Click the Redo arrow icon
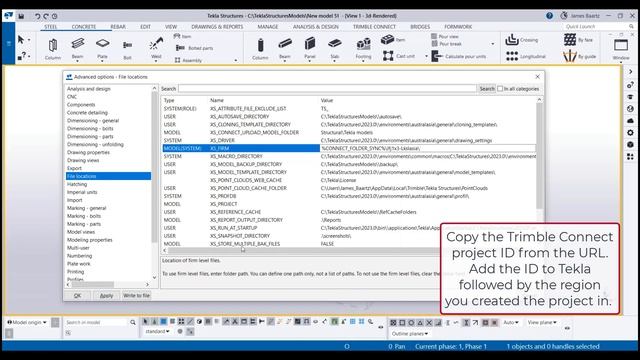 click(x=46, y=16)
